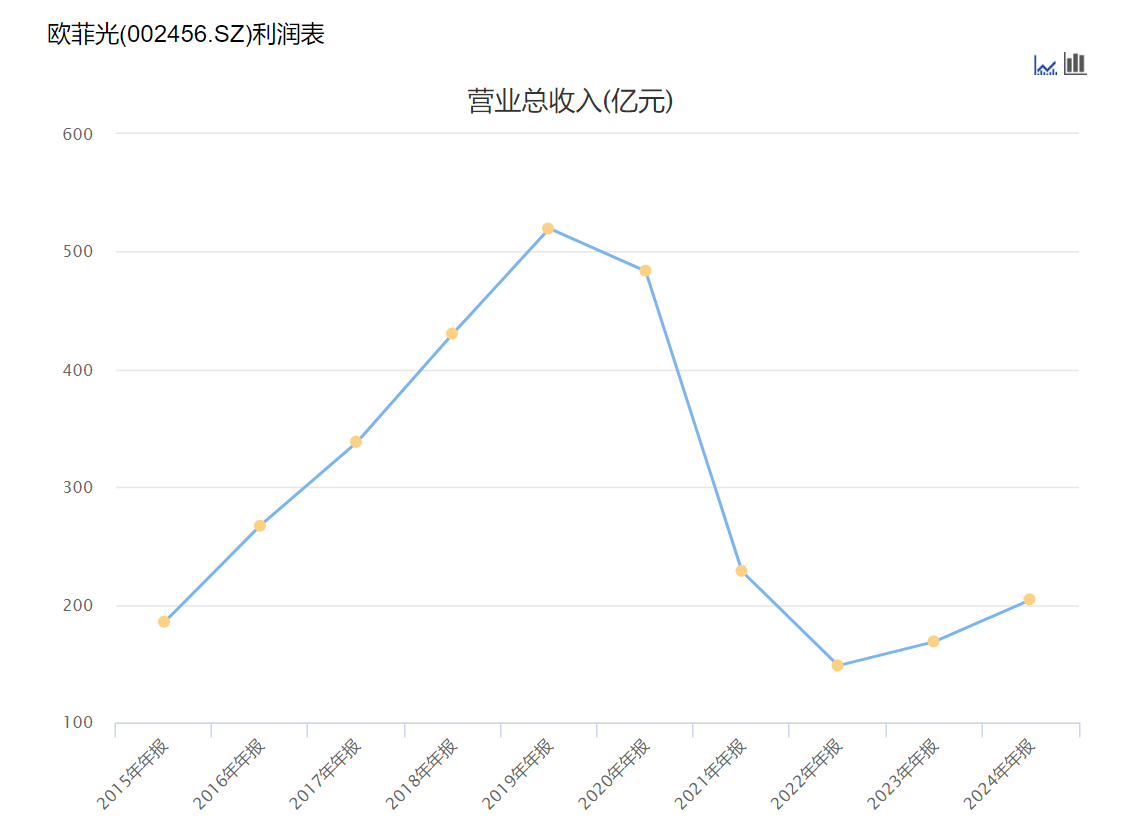Click the x-axis label 2018年年报

tap(422, 774)
